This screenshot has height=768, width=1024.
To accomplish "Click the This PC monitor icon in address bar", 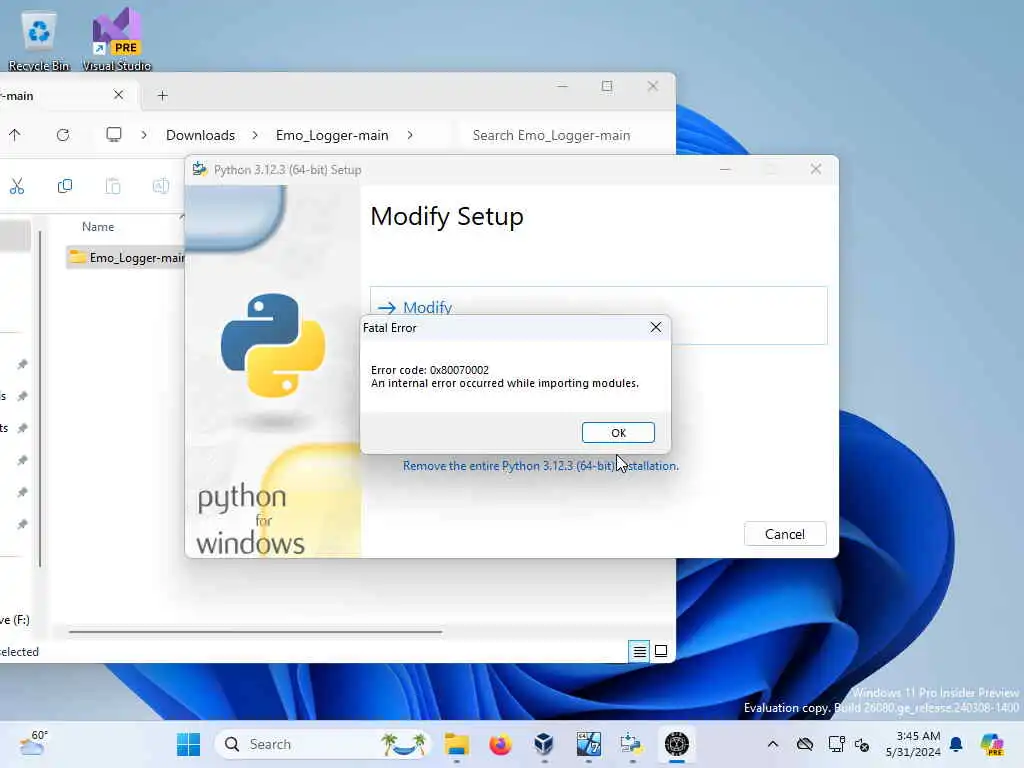I will click(x=114, y=135).
